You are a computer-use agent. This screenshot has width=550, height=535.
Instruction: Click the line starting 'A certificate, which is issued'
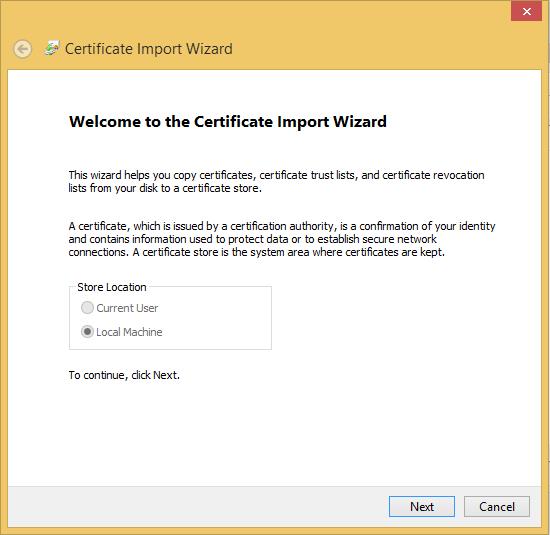pos(282,226)
